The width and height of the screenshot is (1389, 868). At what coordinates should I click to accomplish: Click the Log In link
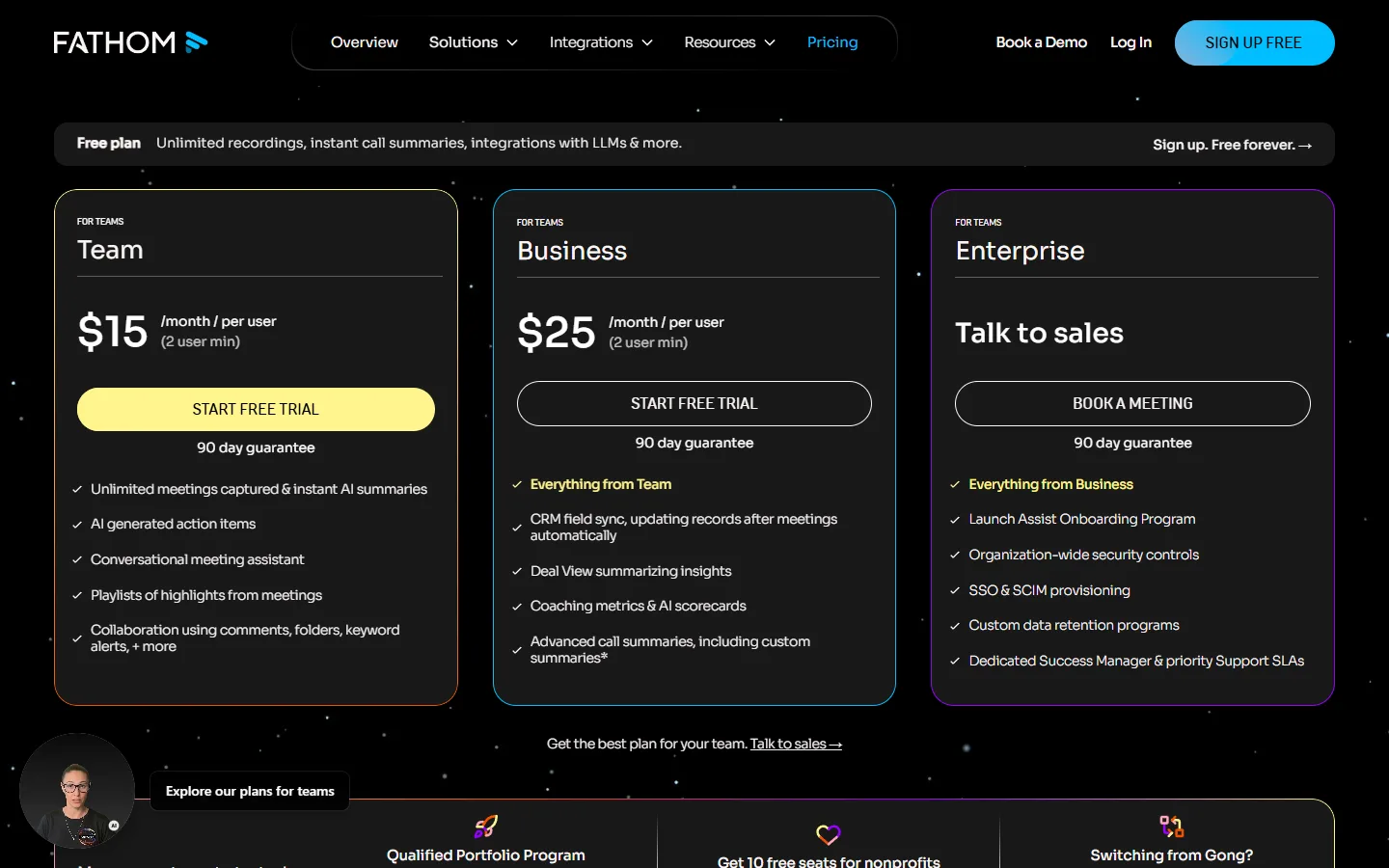click(1130, 42)
